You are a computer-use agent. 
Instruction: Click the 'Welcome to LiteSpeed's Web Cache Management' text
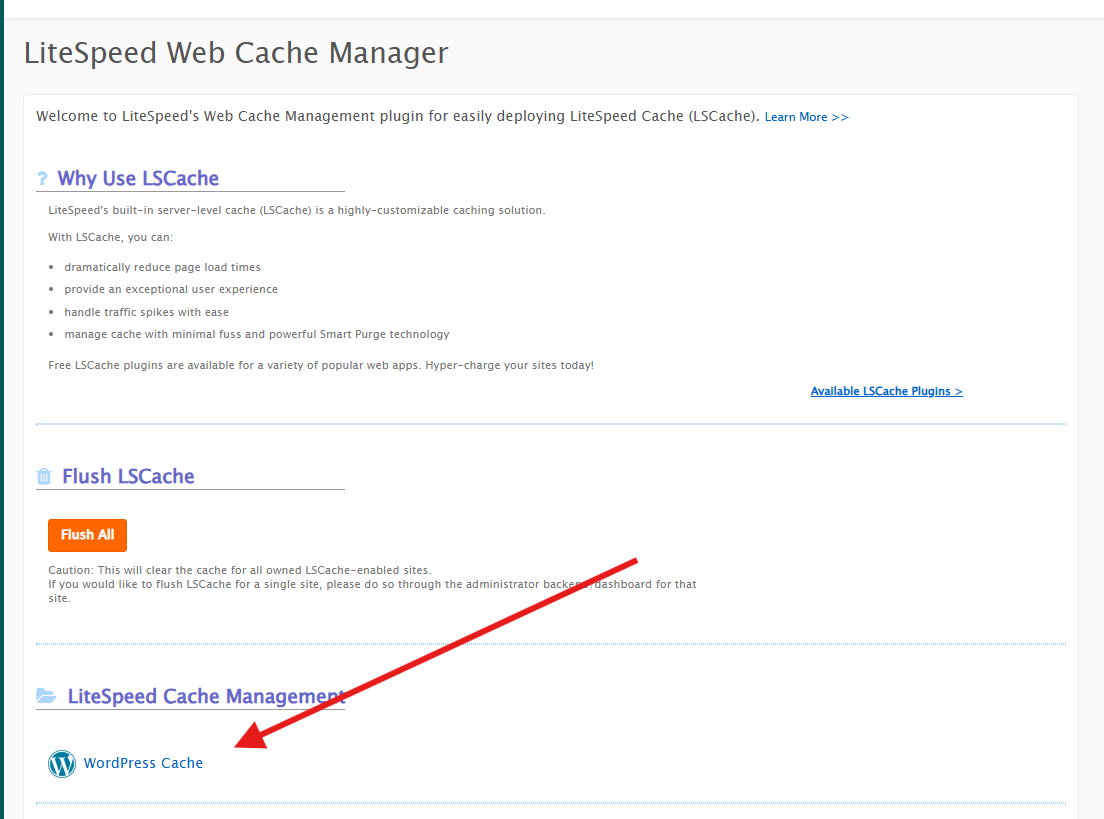(398, 116)
